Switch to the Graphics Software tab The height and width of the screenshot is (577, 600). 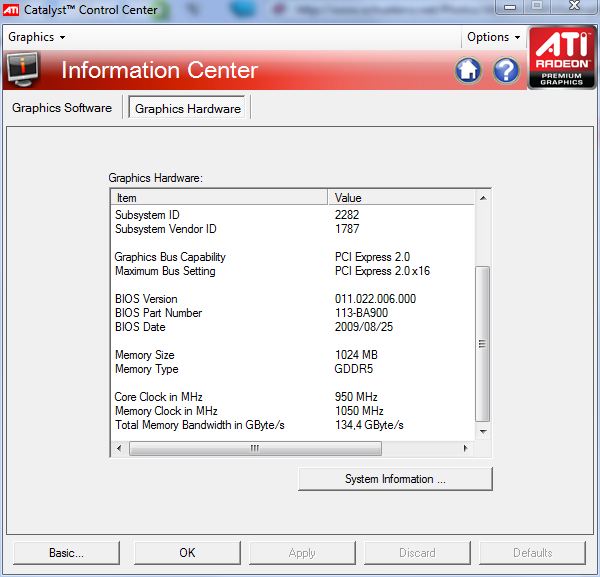point(62,108)
